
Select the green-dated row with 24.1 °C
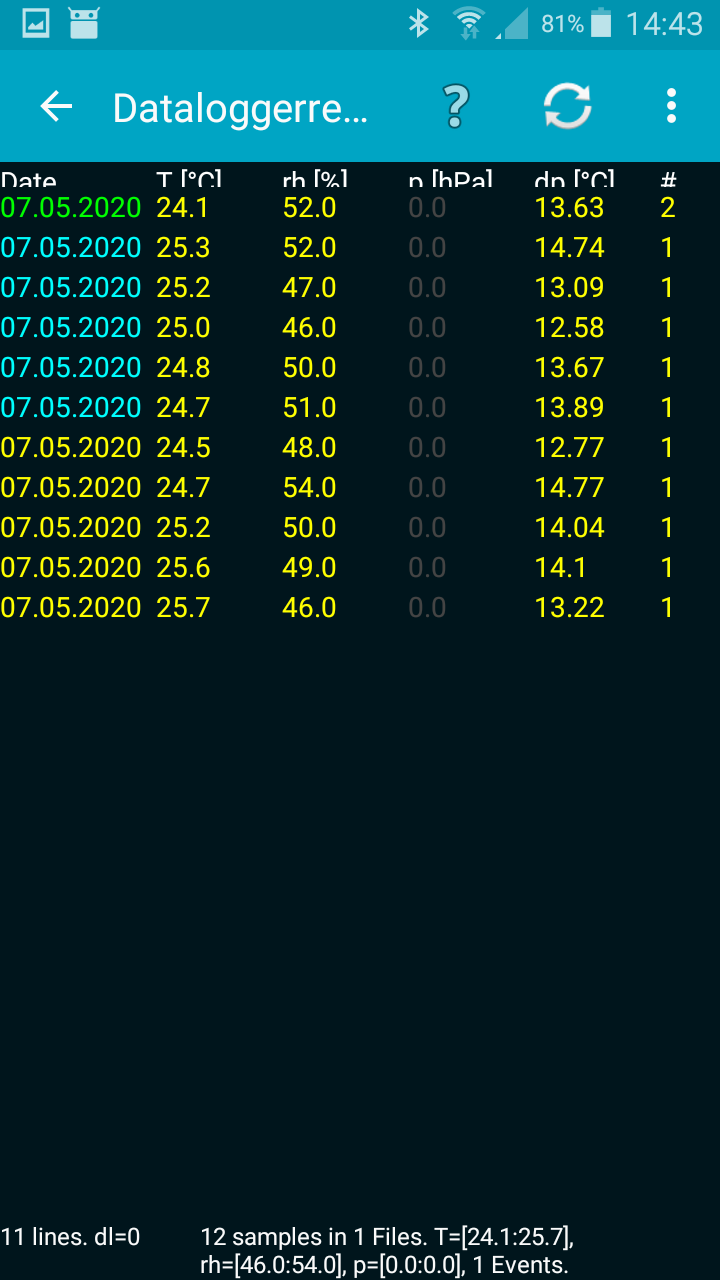tap(340, 208)
